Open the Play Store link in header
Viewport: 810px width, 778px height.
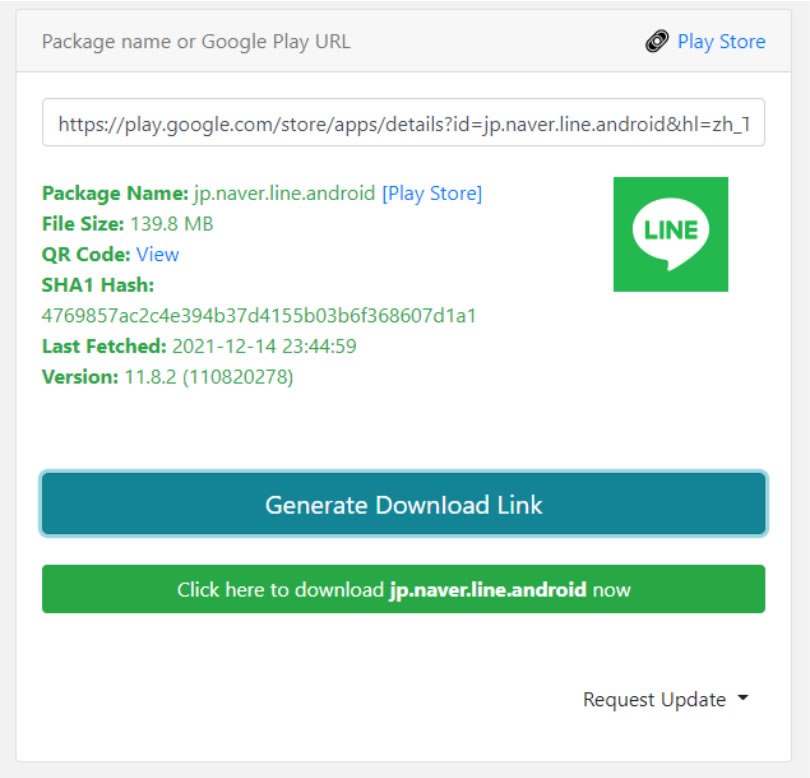721,41
